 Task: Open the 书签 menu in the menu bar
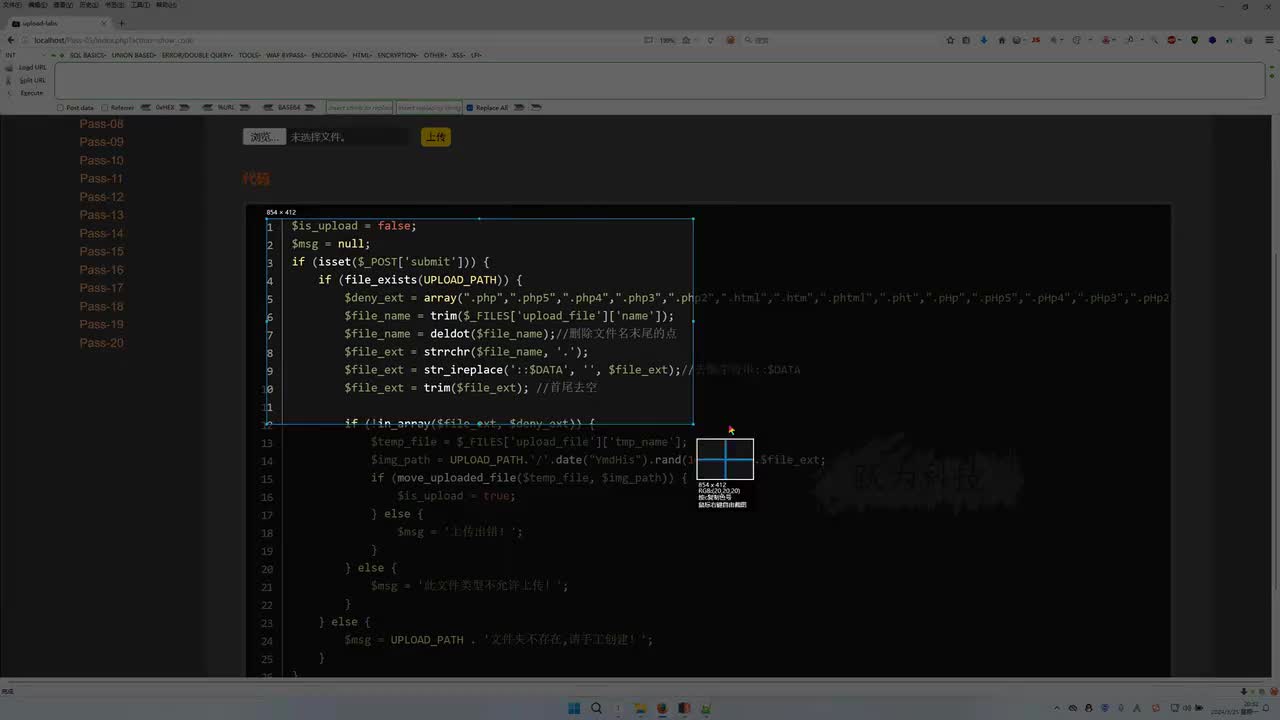(x=115, y=5)
